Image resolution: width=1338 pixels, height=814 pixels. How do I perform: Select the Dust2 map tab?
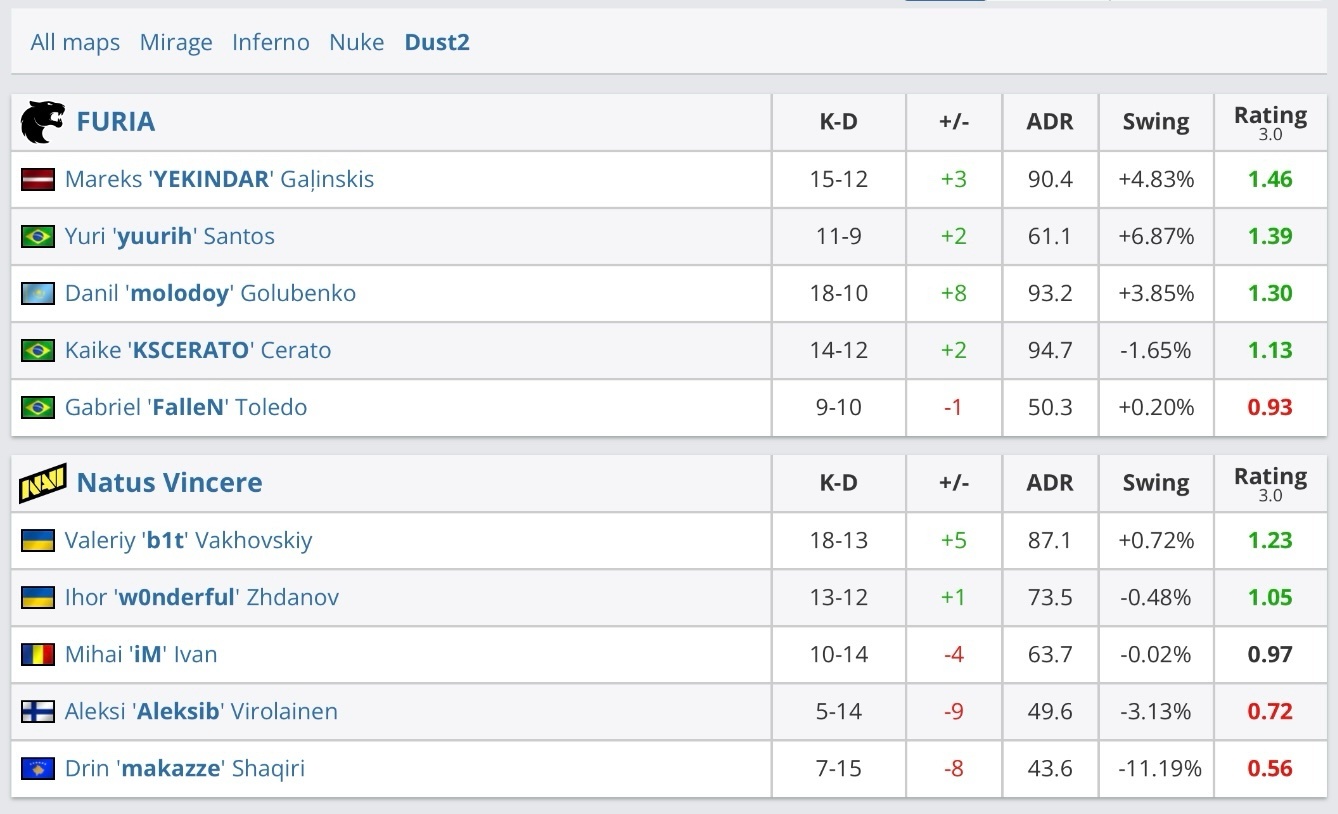tap(437, 42)
